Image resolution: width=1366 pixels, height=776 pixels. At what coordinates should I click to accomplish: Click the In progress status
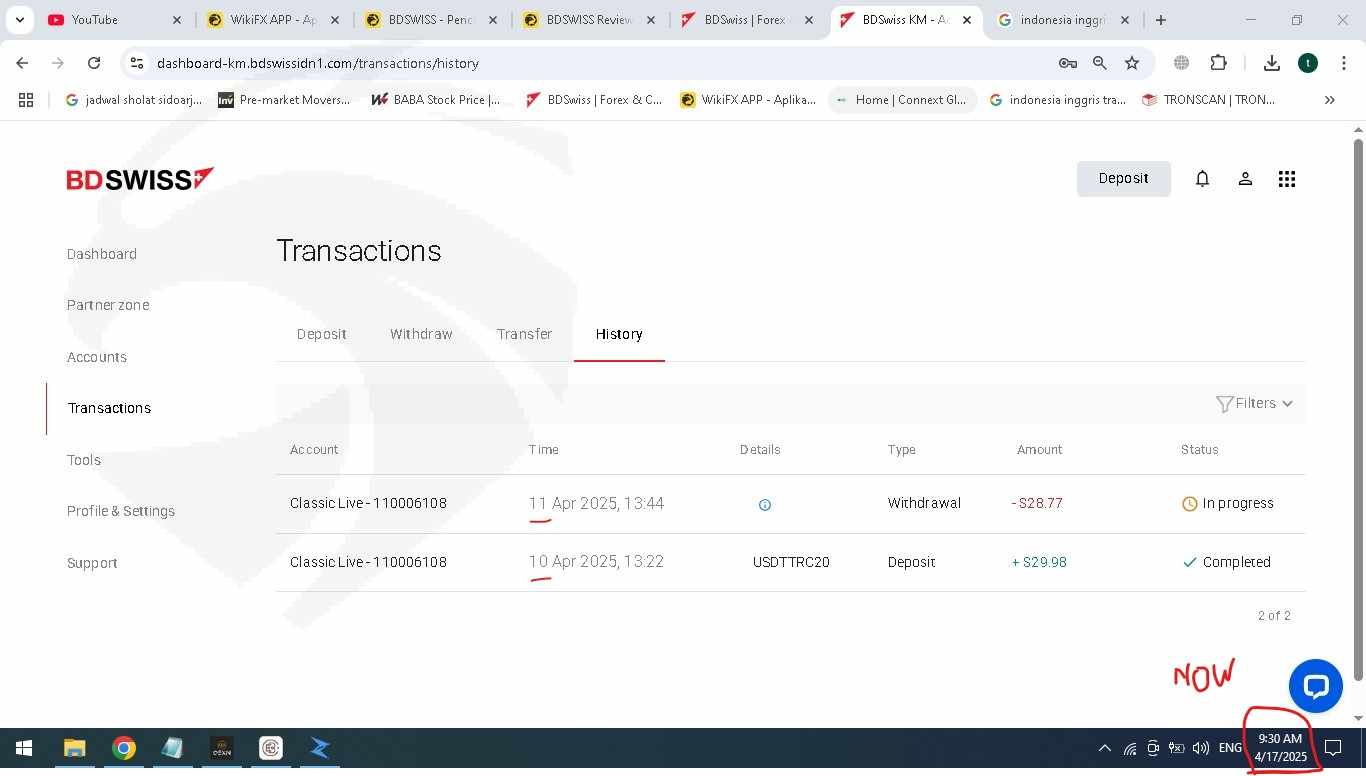(1227, 504)
